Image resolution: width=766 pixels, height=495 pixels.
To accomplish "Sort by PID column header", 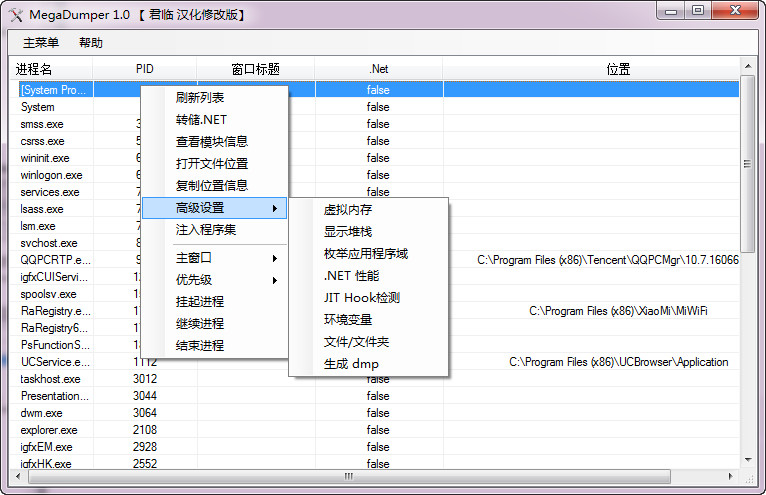I will [x=145, y=69].
